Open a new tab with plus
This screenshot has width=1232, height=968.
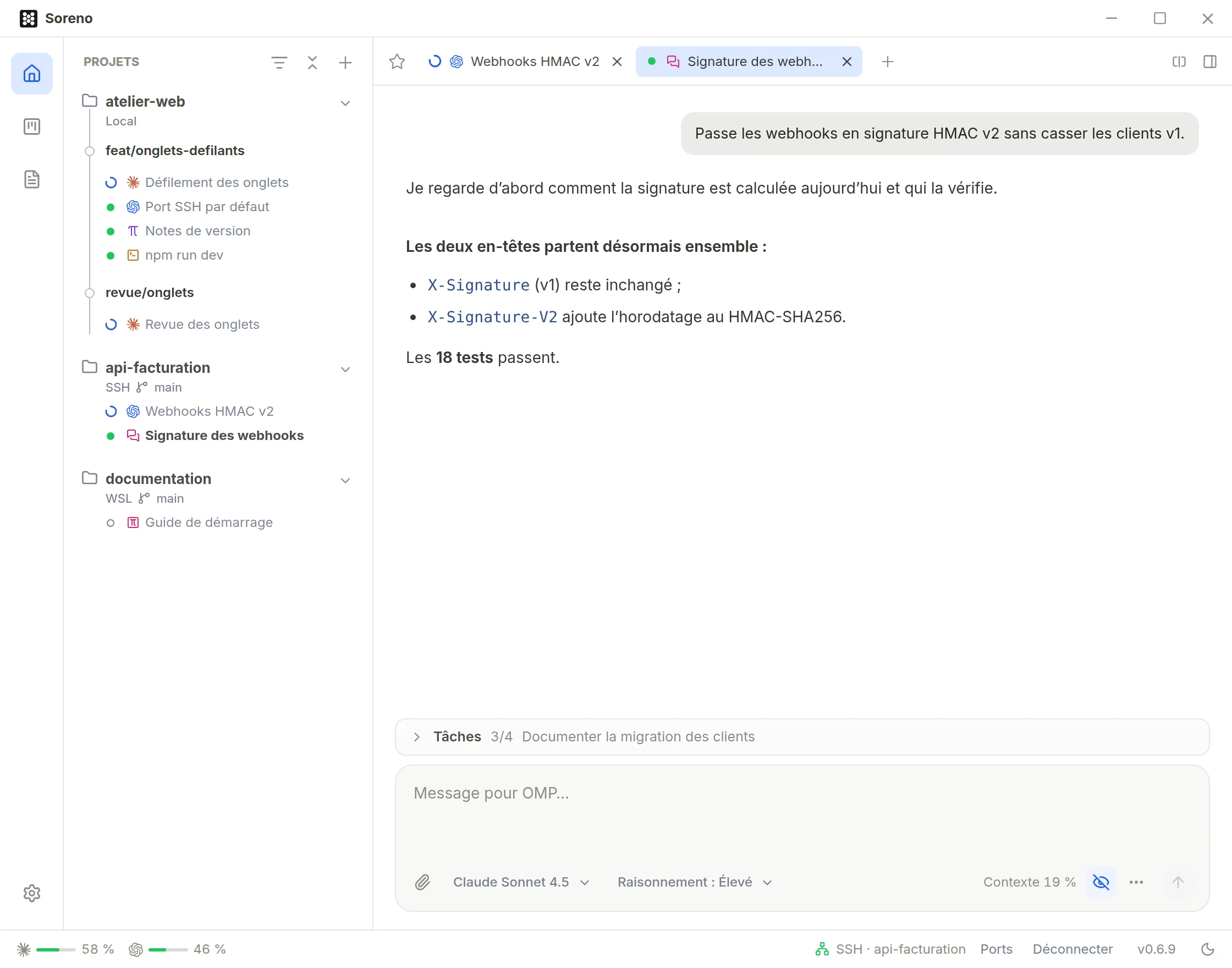(888, 62)
